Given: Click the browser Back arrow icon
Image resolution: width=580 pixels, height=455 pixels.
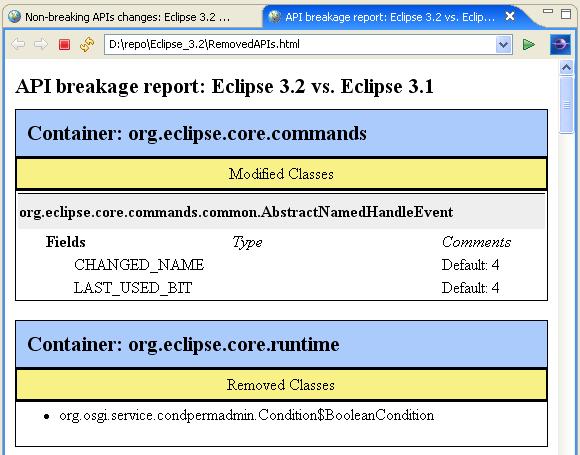Looking at the screenshot, I should pos(18,44).
